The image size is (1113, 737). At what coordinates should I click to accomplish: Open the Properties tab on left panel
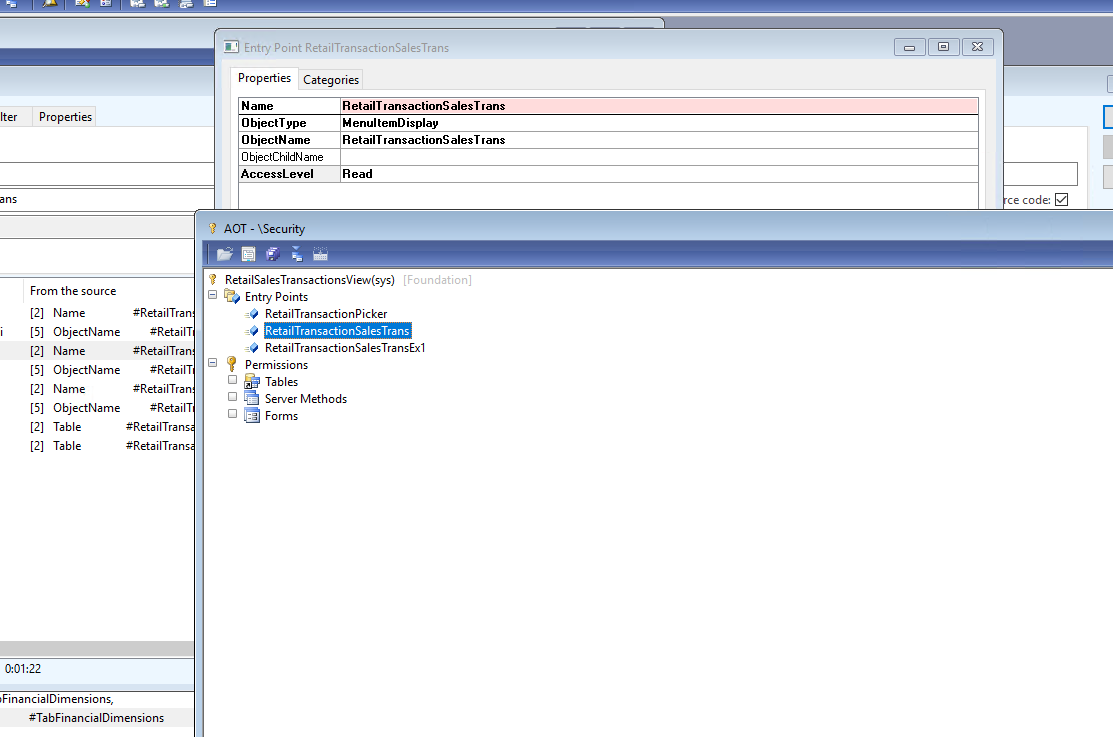point(65,116)
